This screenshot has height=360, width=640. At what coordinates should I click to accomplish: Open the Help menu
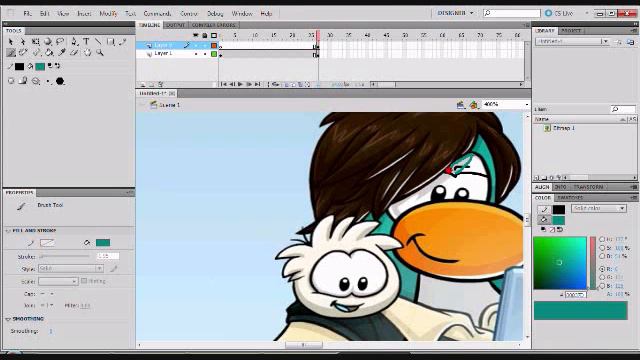point(266,13)
